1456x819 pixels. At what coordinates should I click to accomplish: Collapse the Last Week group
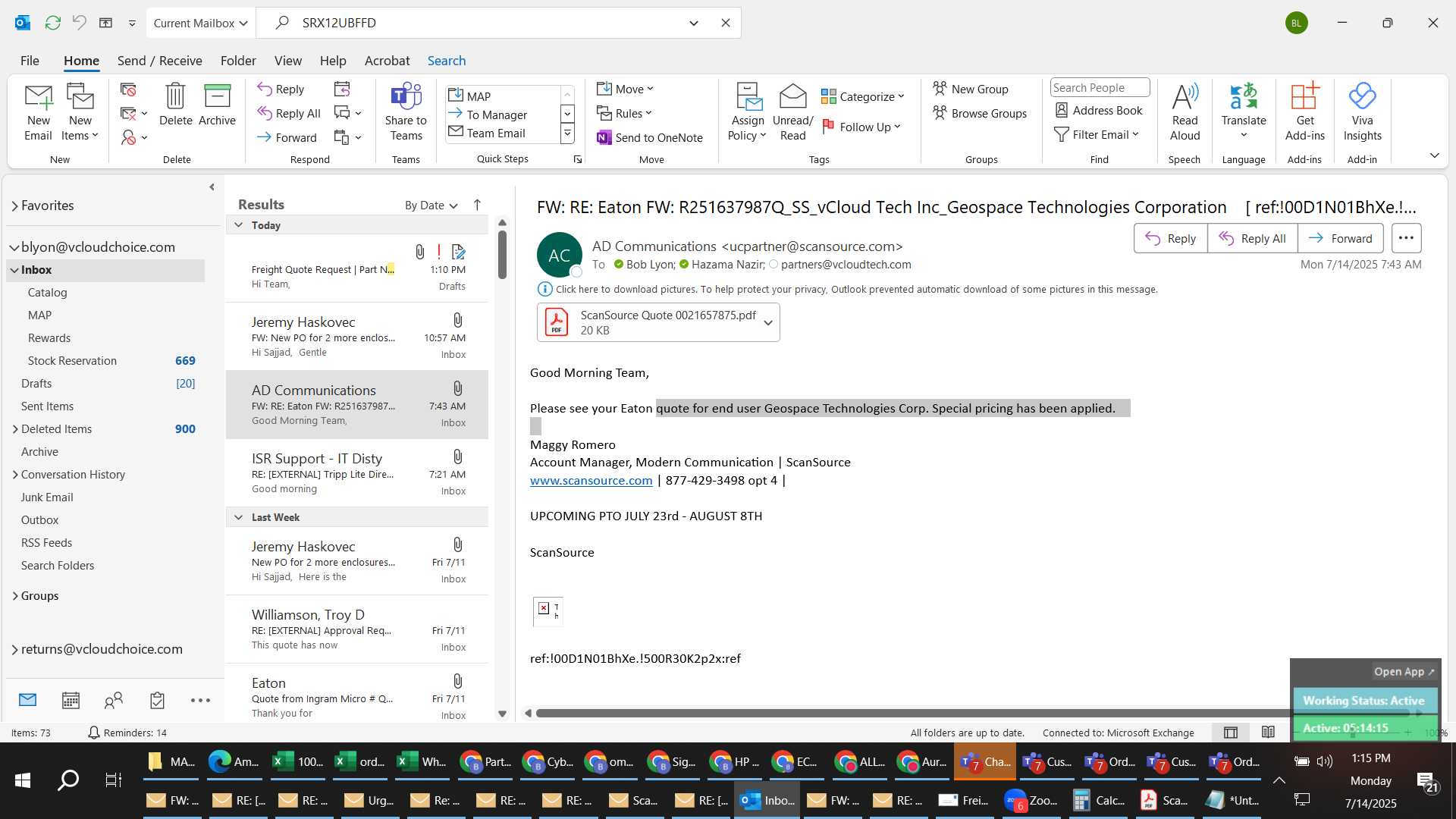(x=238, y=517)
